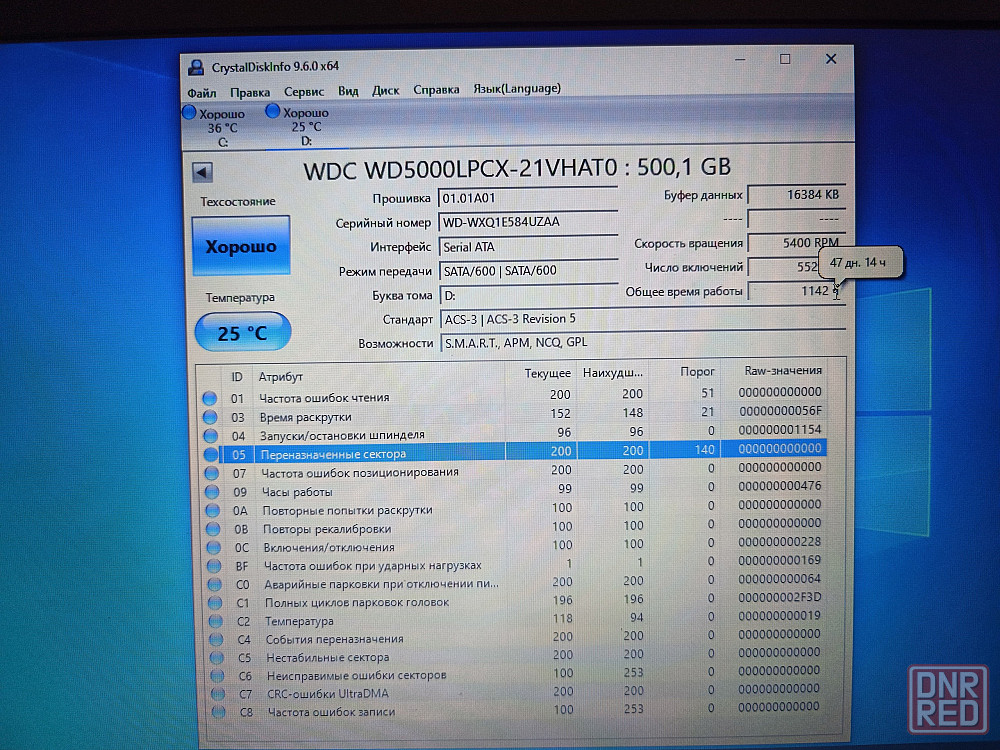
Task: Click status circle for attribute C8
Action: click(219, 712)
